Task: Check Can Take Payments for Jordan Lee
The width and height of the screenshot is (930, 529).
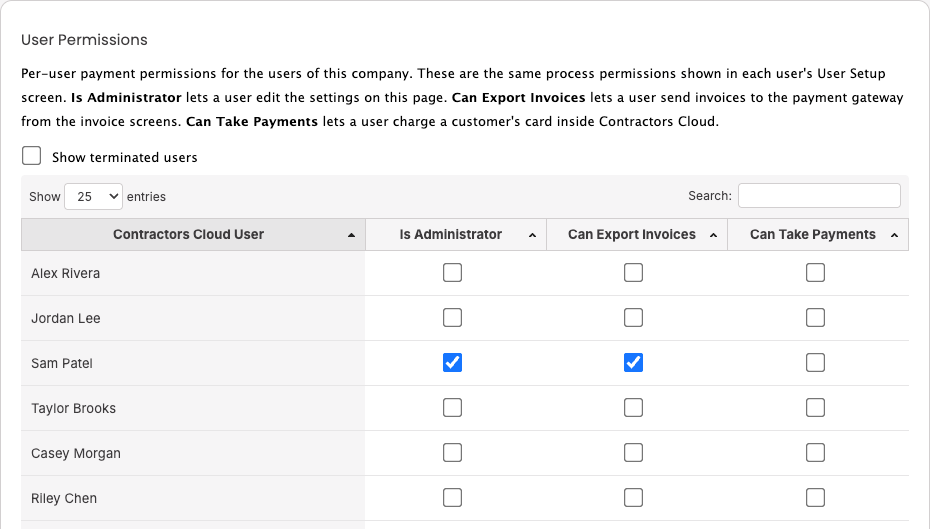Action: coord(816,318)
